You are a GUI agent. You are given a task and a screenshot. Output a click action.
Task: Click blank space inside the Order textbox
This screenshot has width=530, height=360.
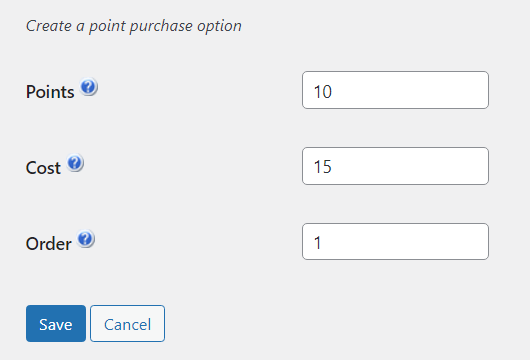404,241
